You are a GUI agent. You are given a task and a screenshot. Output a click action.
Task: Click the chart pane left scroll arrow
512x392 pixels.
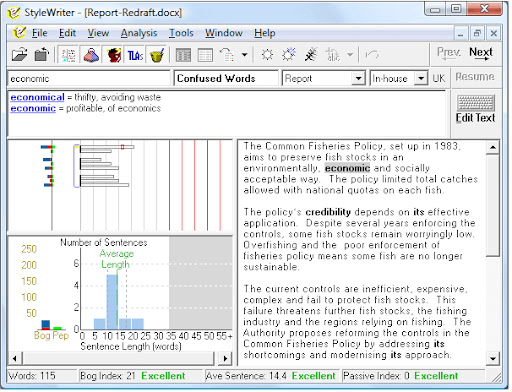coord(15,359)
